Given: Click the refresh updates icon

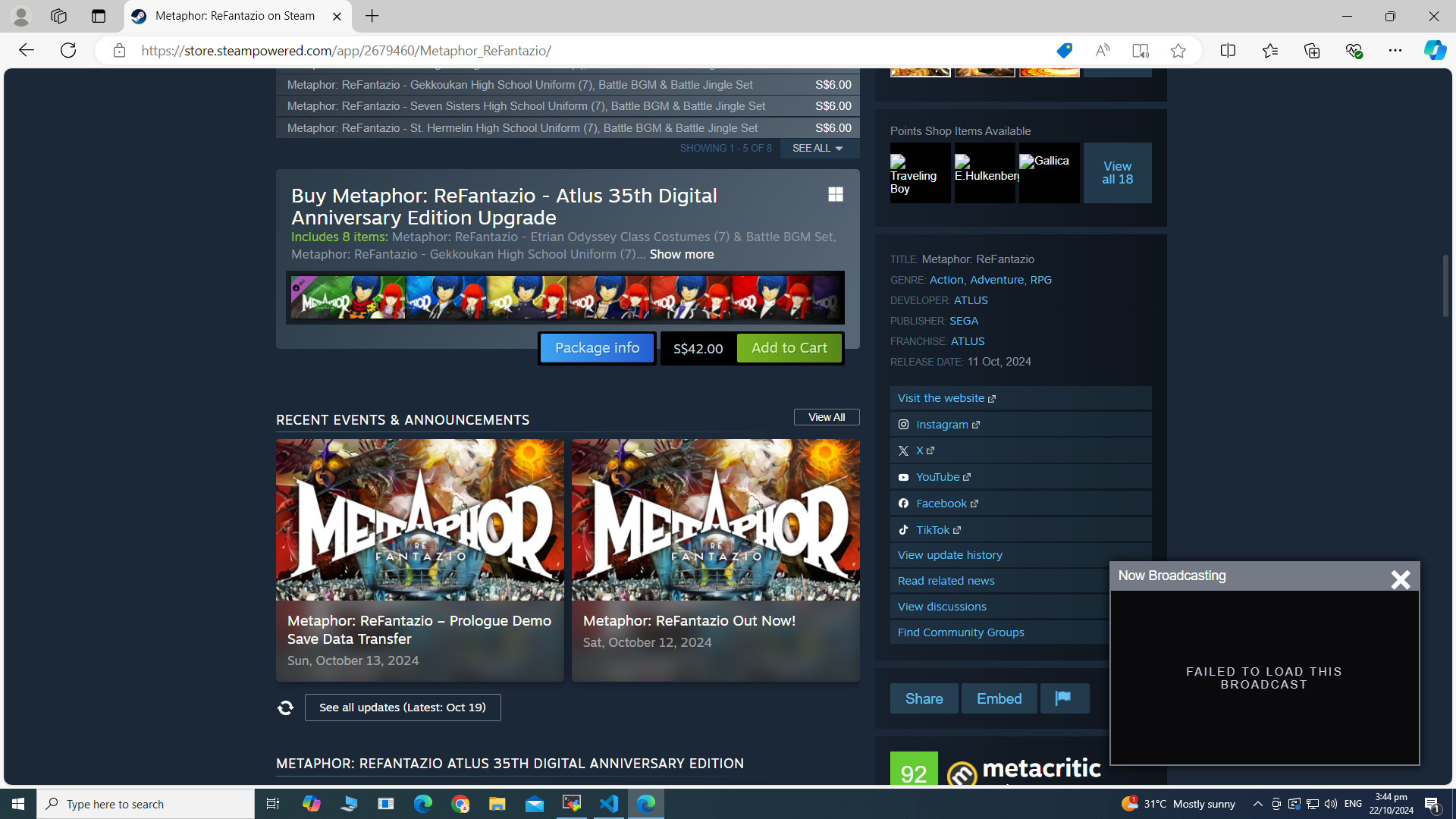Looking at the screenshot, I should point(286,708).
